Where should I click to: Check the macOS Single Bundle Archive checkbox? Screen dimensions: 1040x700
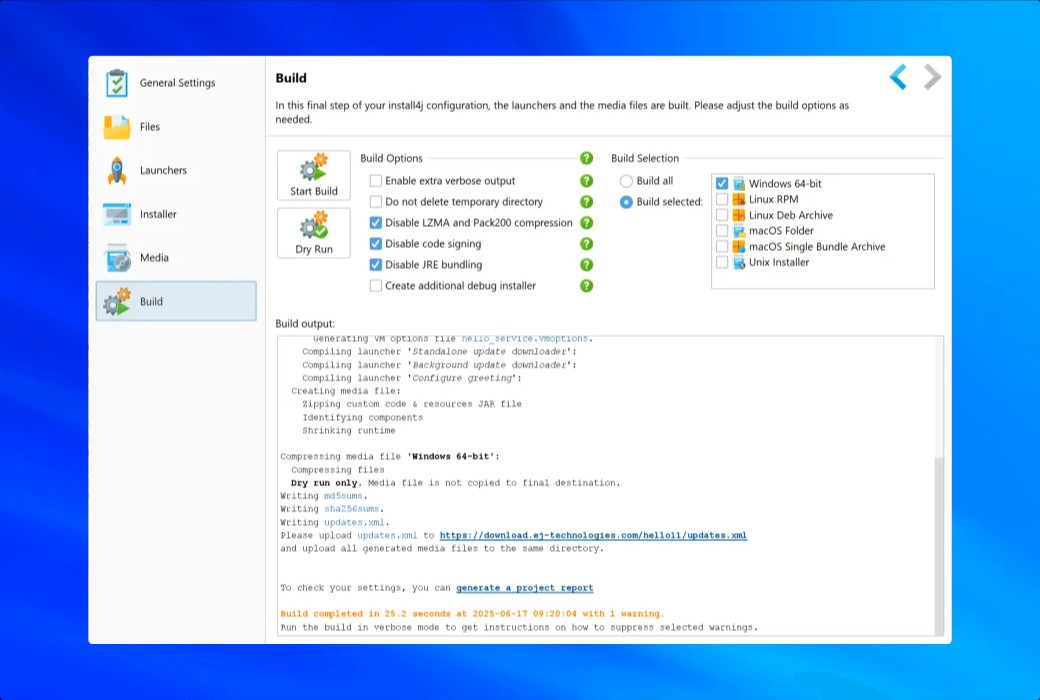(x=722, y=247)
